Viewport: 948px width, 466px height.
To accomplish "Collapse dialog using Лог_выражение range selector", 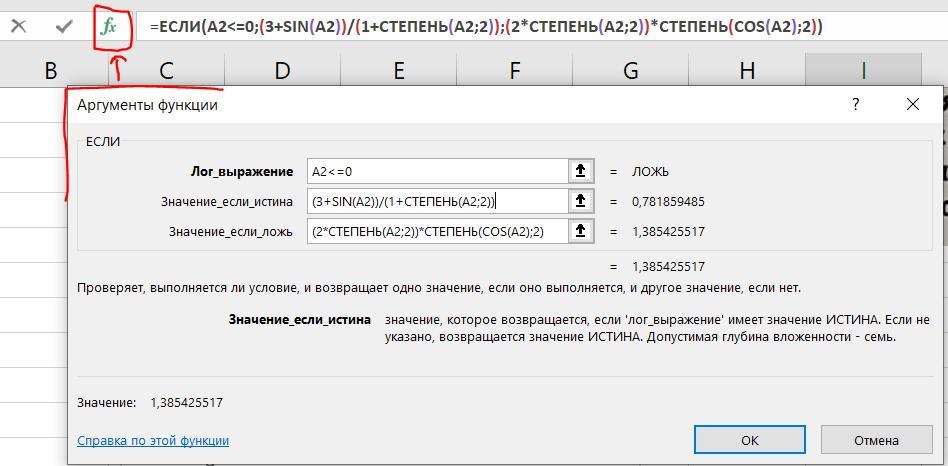I will (580, 171).
